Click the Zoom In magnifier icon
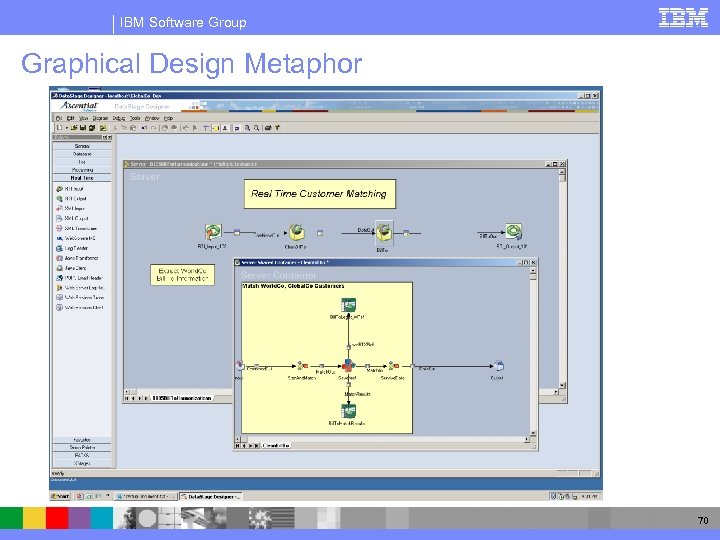The width and height of the screenshot is (720, 540). tap(248, 128)
